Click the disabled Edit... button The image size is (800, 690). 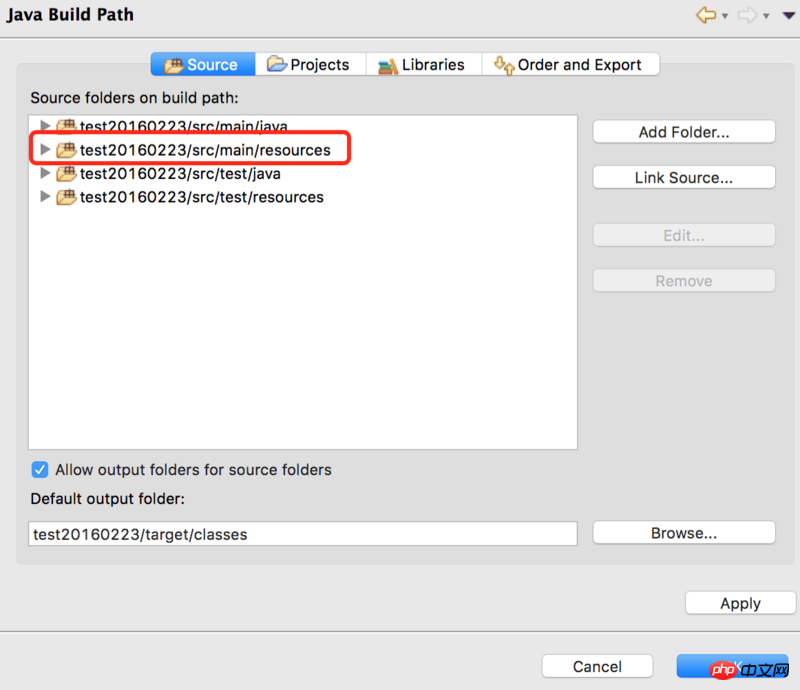click(x=684, y=236)
